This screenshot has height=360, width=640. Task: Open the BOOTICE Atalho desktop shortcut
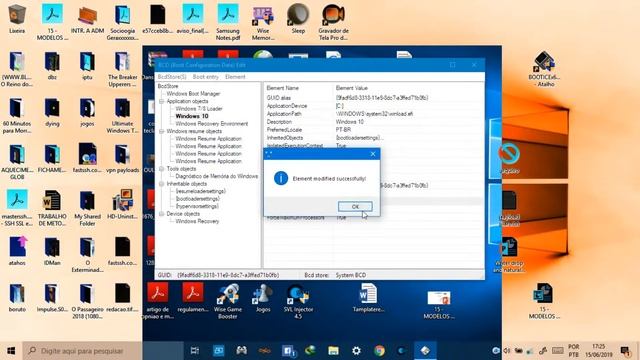point(544,69)
